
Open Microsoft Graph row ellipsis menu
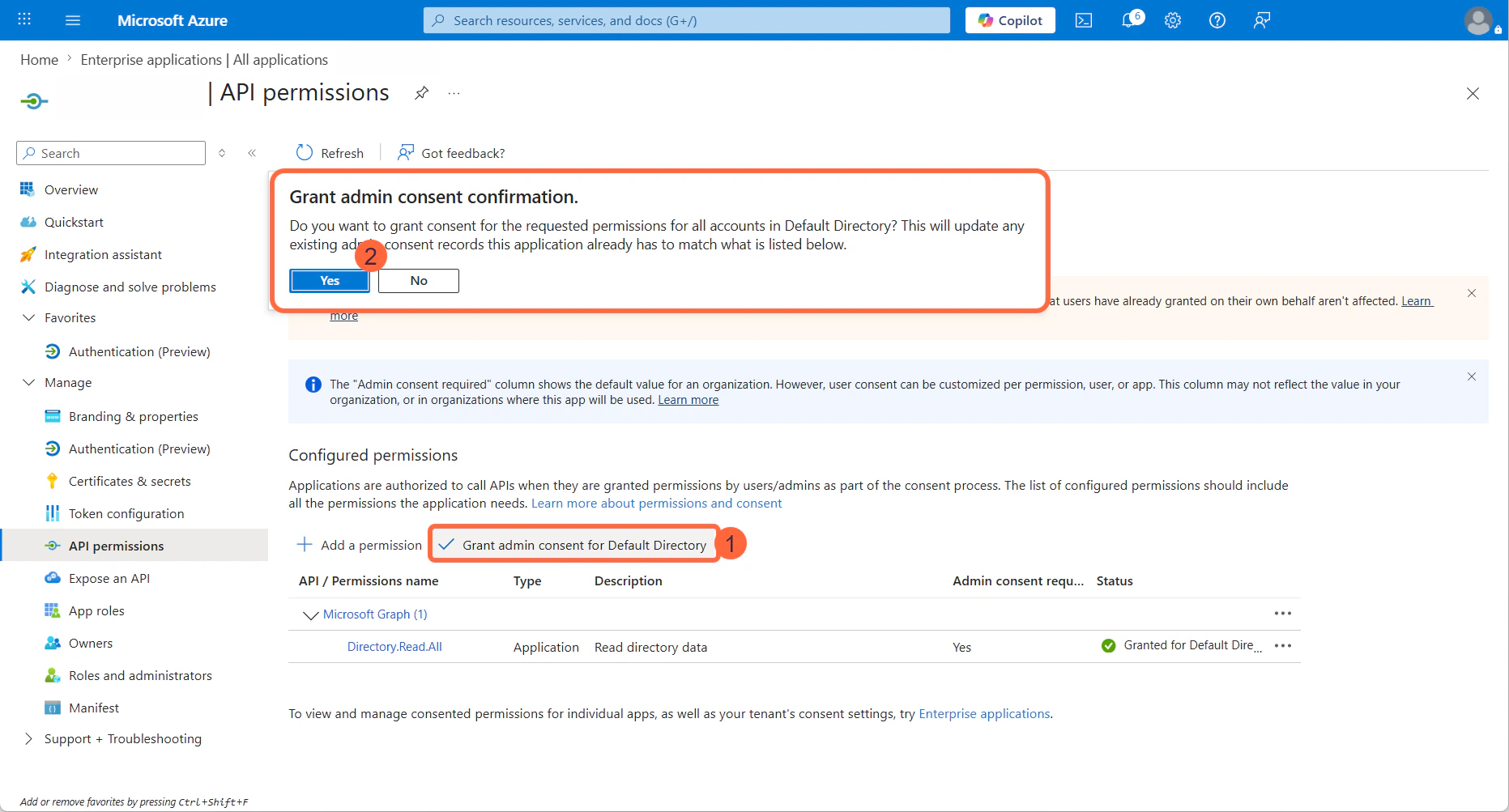(1283, 614)
